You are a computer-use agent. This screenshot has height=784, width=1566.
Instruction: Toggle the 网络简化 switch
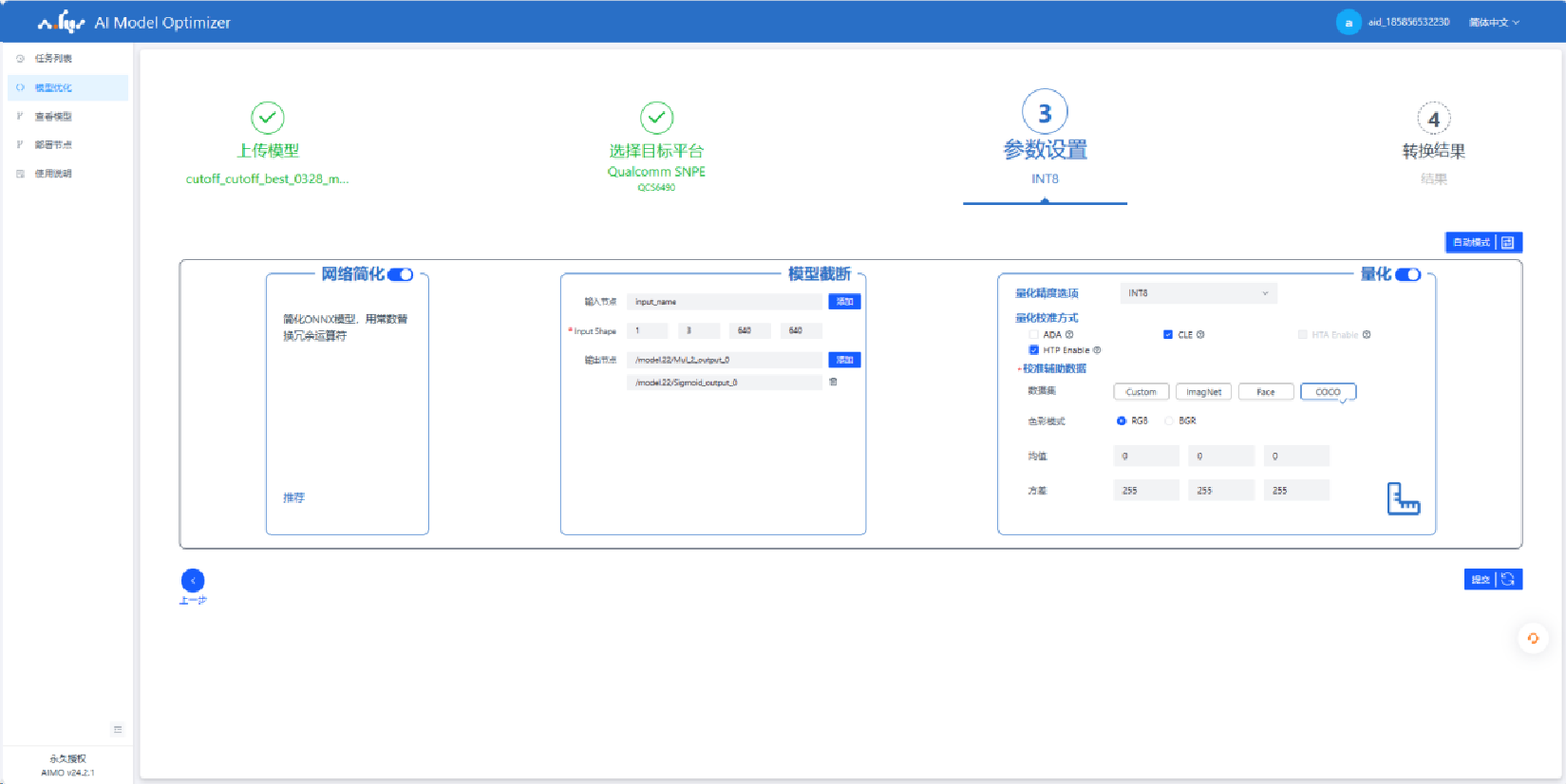[401, 274]
